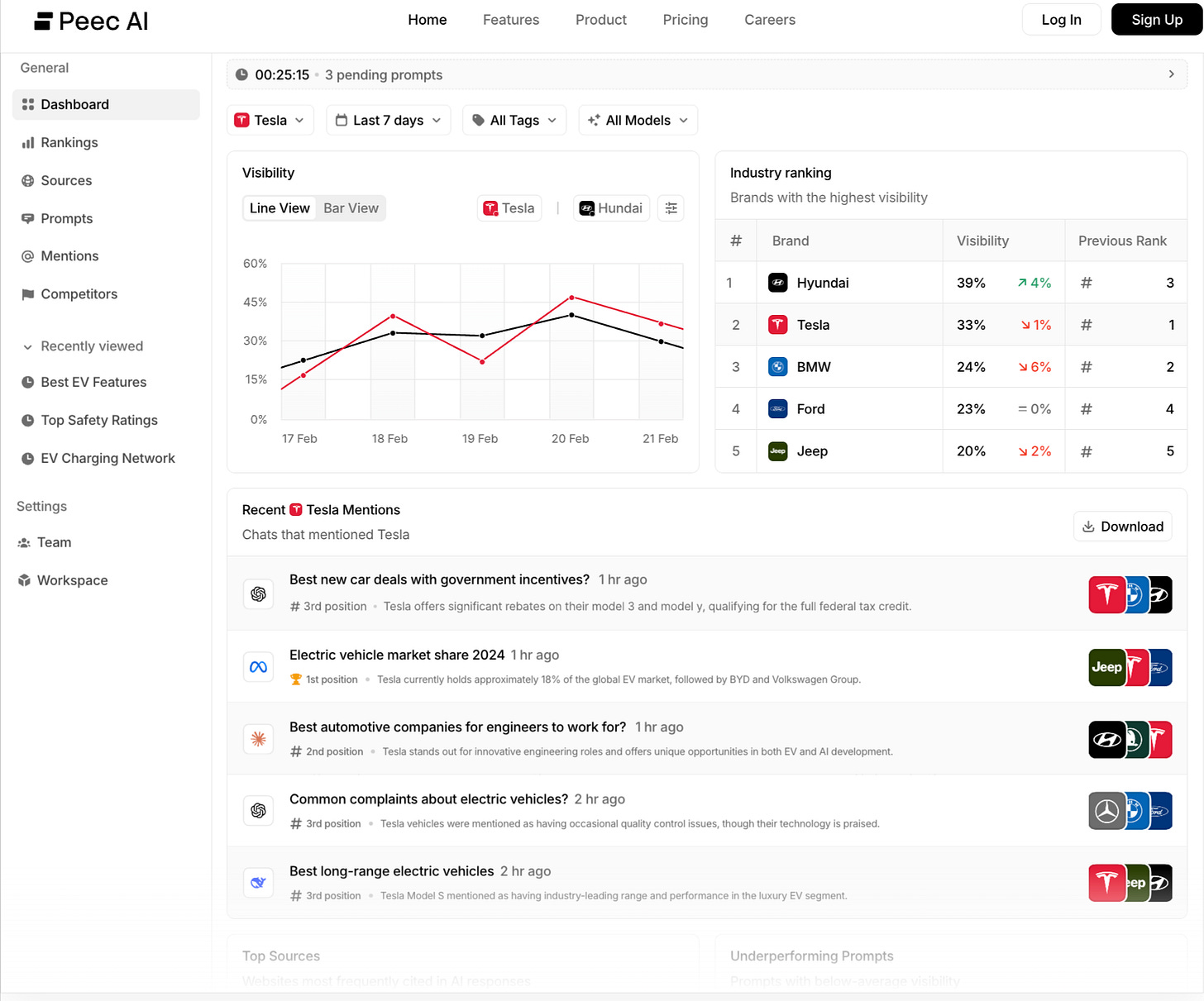Click the Sources globe icon

coord(28,181)
